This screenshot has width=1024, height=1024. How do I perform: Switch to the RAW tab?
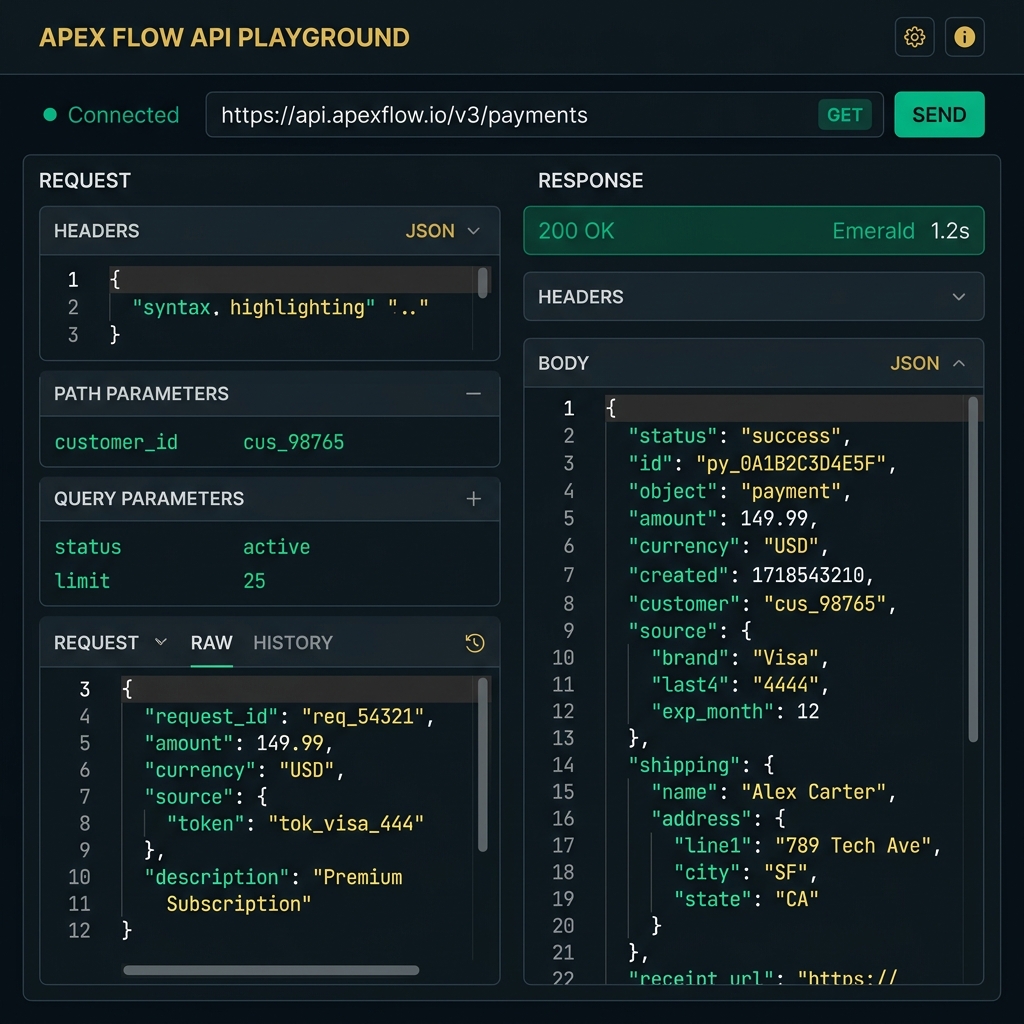(x=212, y=643)
